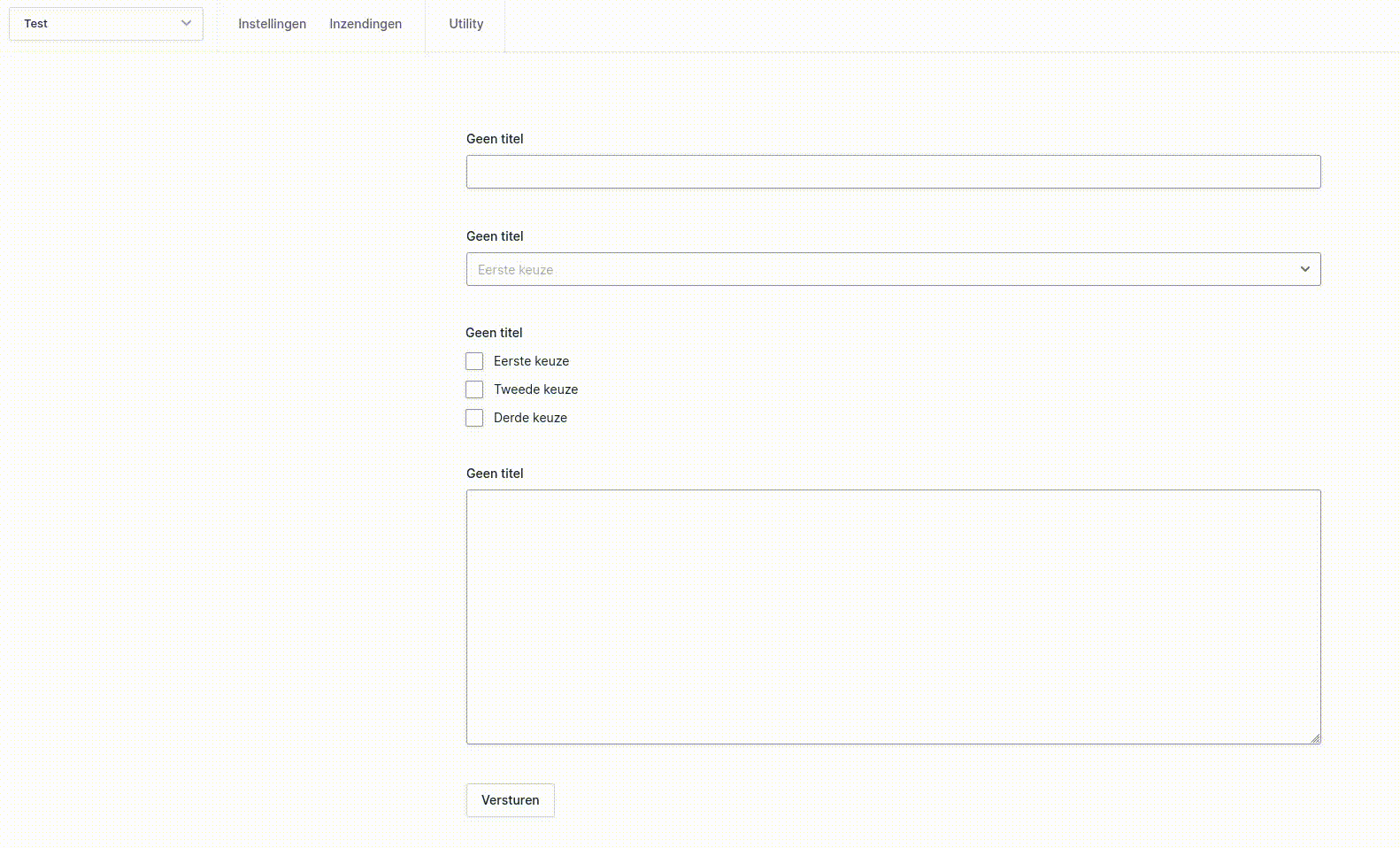Focus the first single-line text input
The height and width of the screenshot is (848, 1400).
click(x=893, y=172)
